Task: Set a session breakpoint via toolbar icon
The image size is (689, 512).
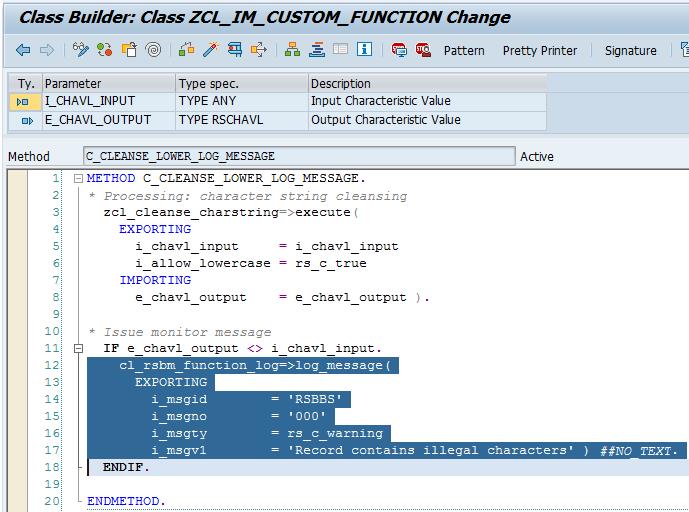Action: click(399, 50)
